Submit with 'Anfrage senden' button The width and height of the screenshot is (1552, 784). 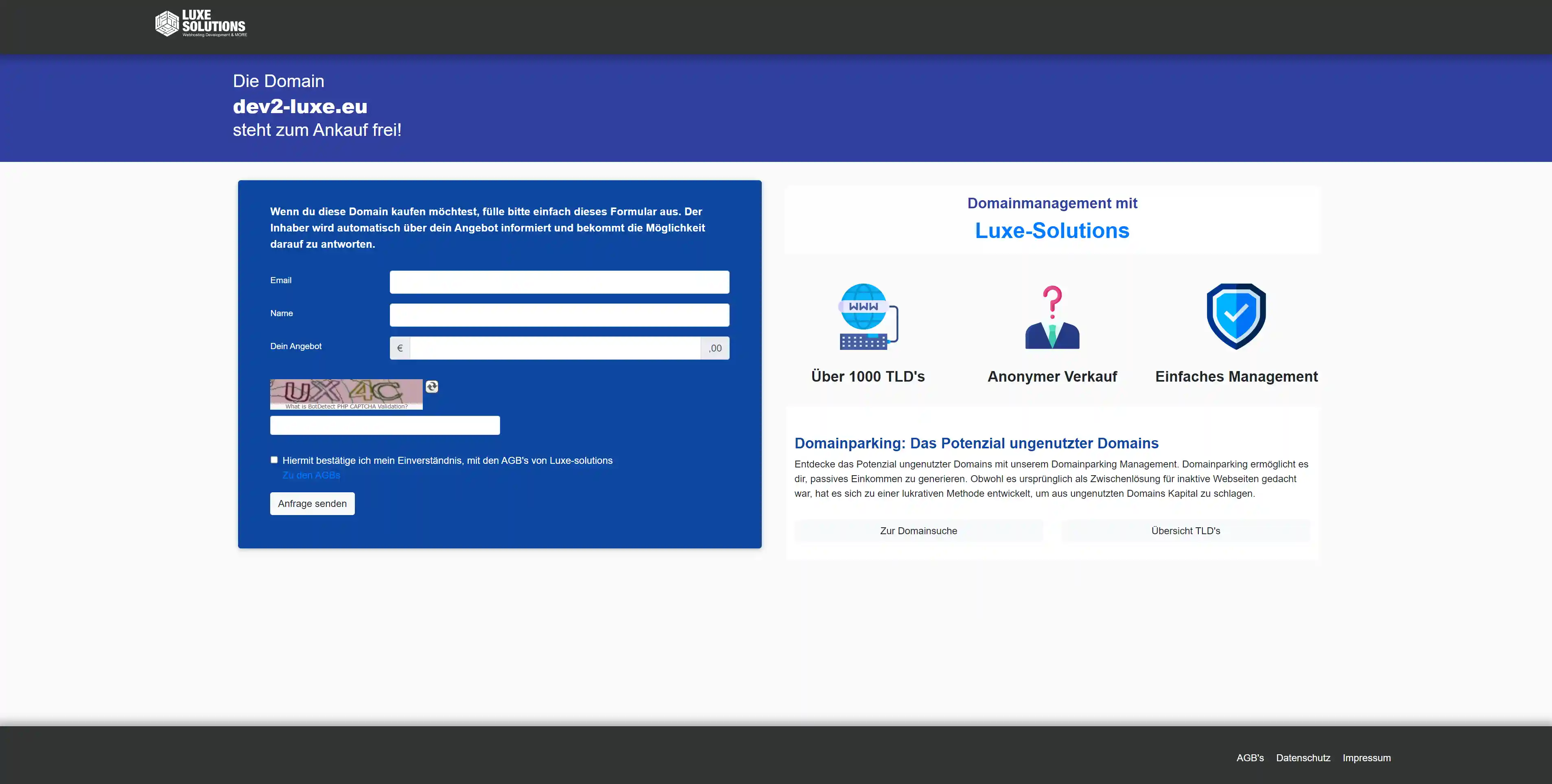(312, 503)
